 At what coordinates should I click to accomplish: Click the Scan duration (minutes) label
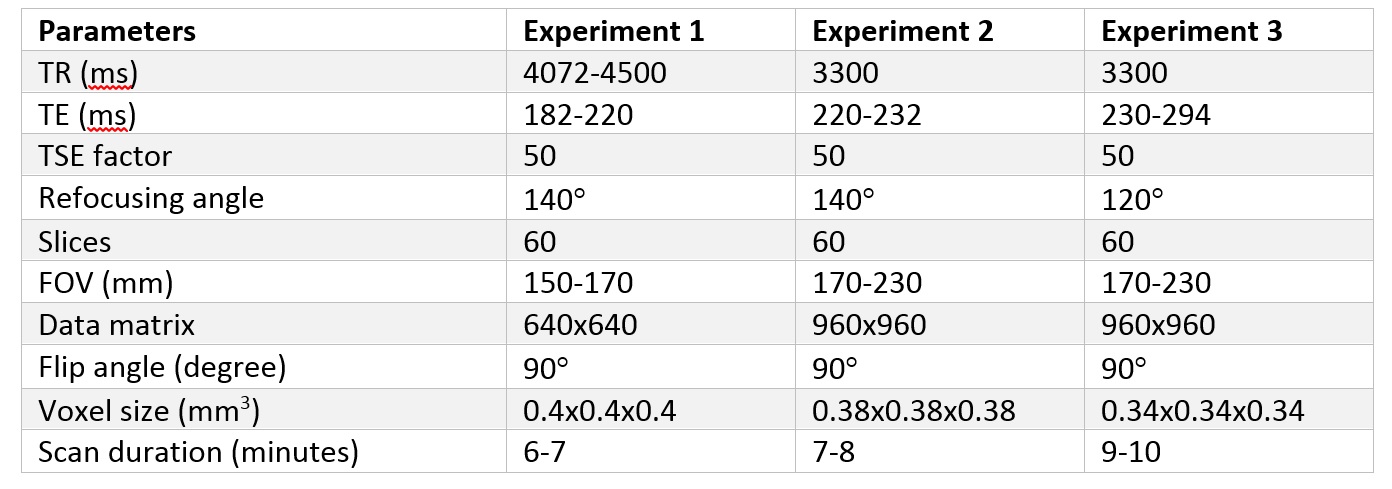tap(198, 452)
